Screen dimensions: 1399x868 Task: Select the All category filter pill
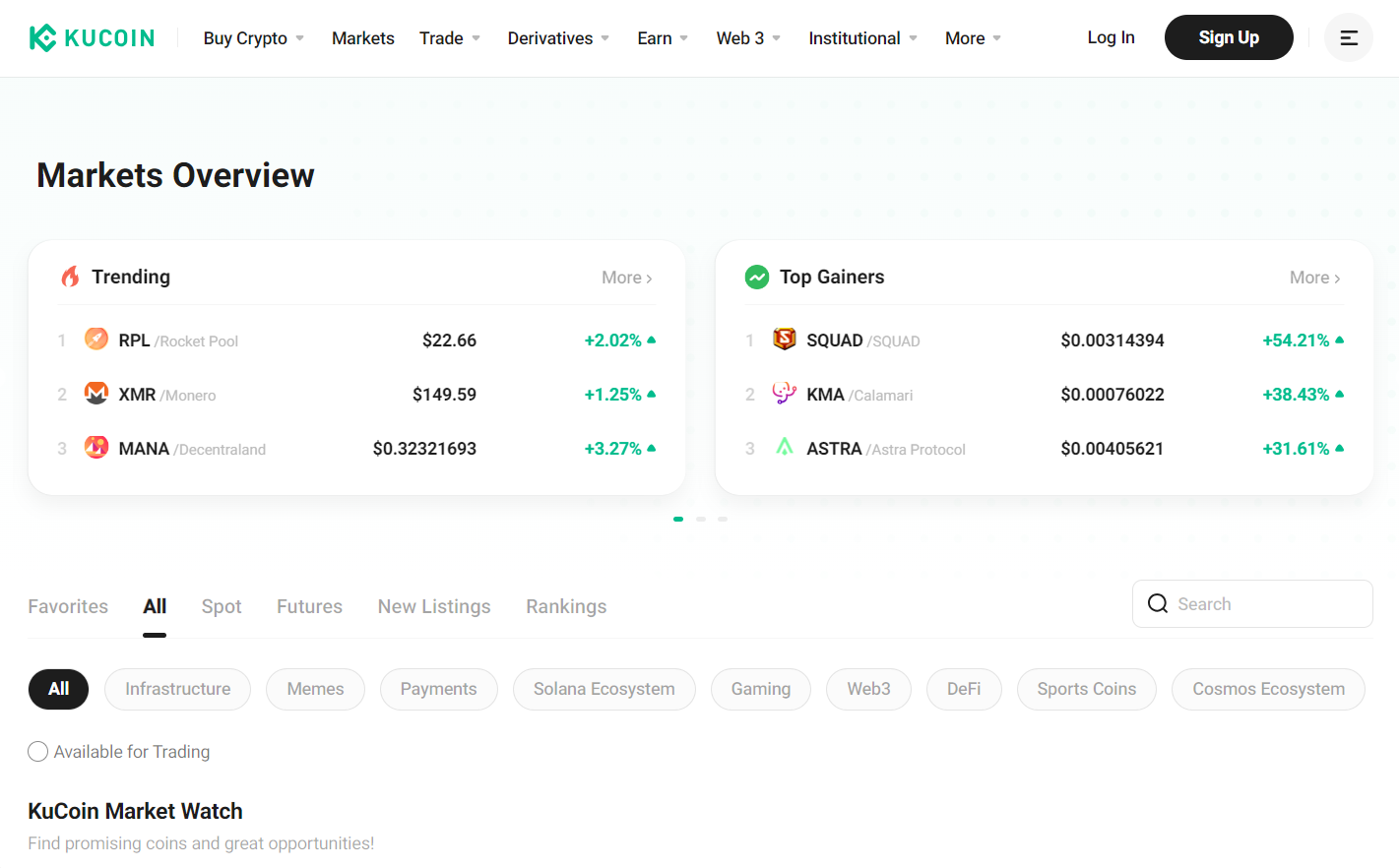58,689
